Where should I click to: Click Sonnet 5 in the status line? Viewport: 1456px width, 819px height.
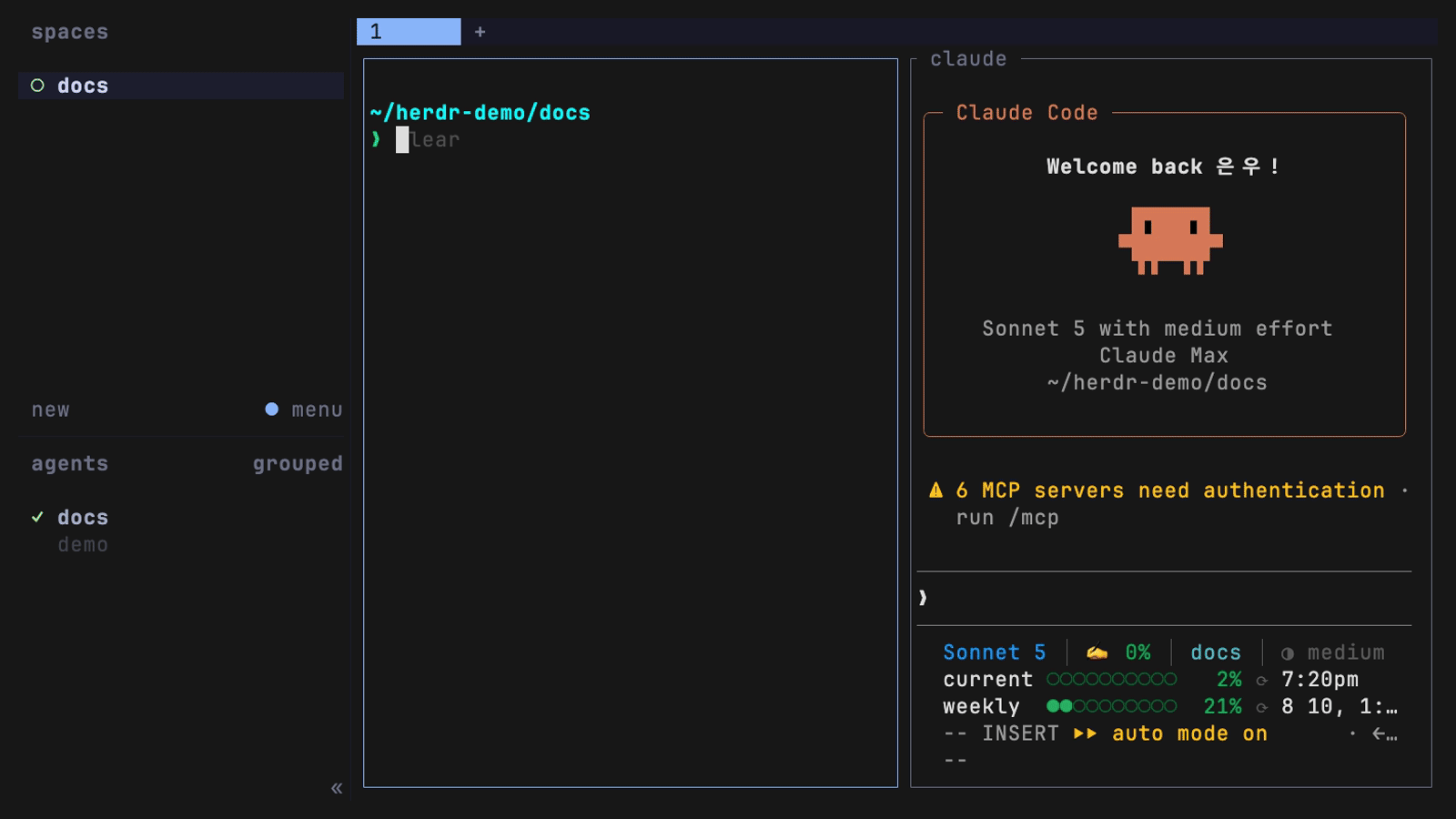point(995,652)
